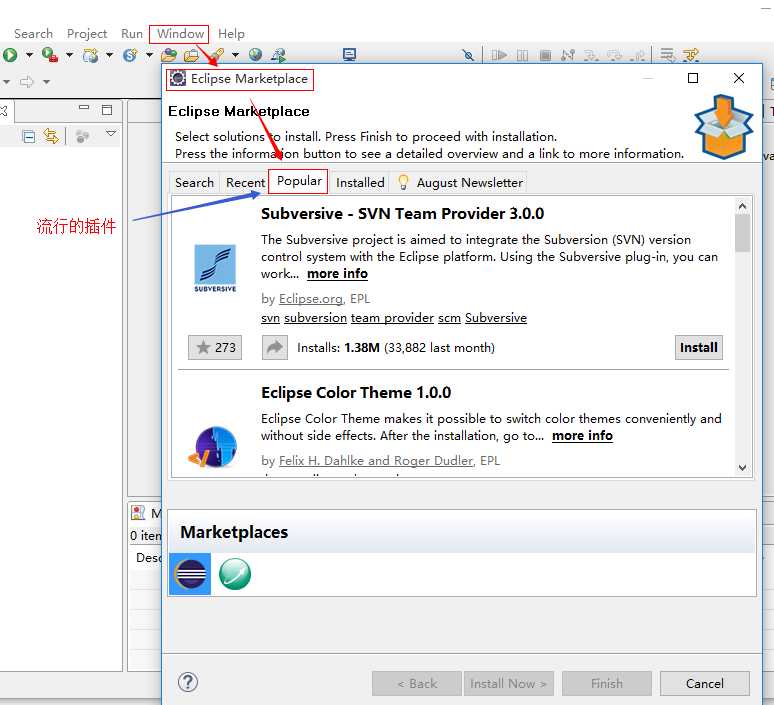774x705 pixels.
Task: Click the Cancel button
Action: point(704,684)
